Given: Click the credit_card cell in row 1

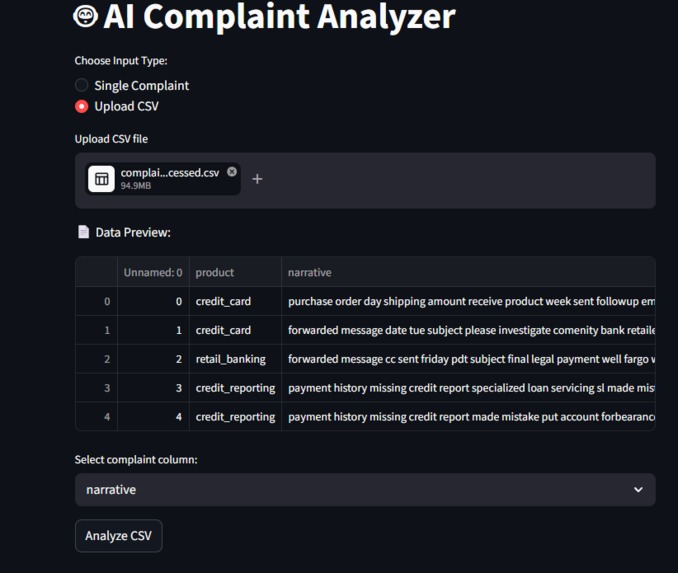Looking at the screenshot, I should click(235, 330).
